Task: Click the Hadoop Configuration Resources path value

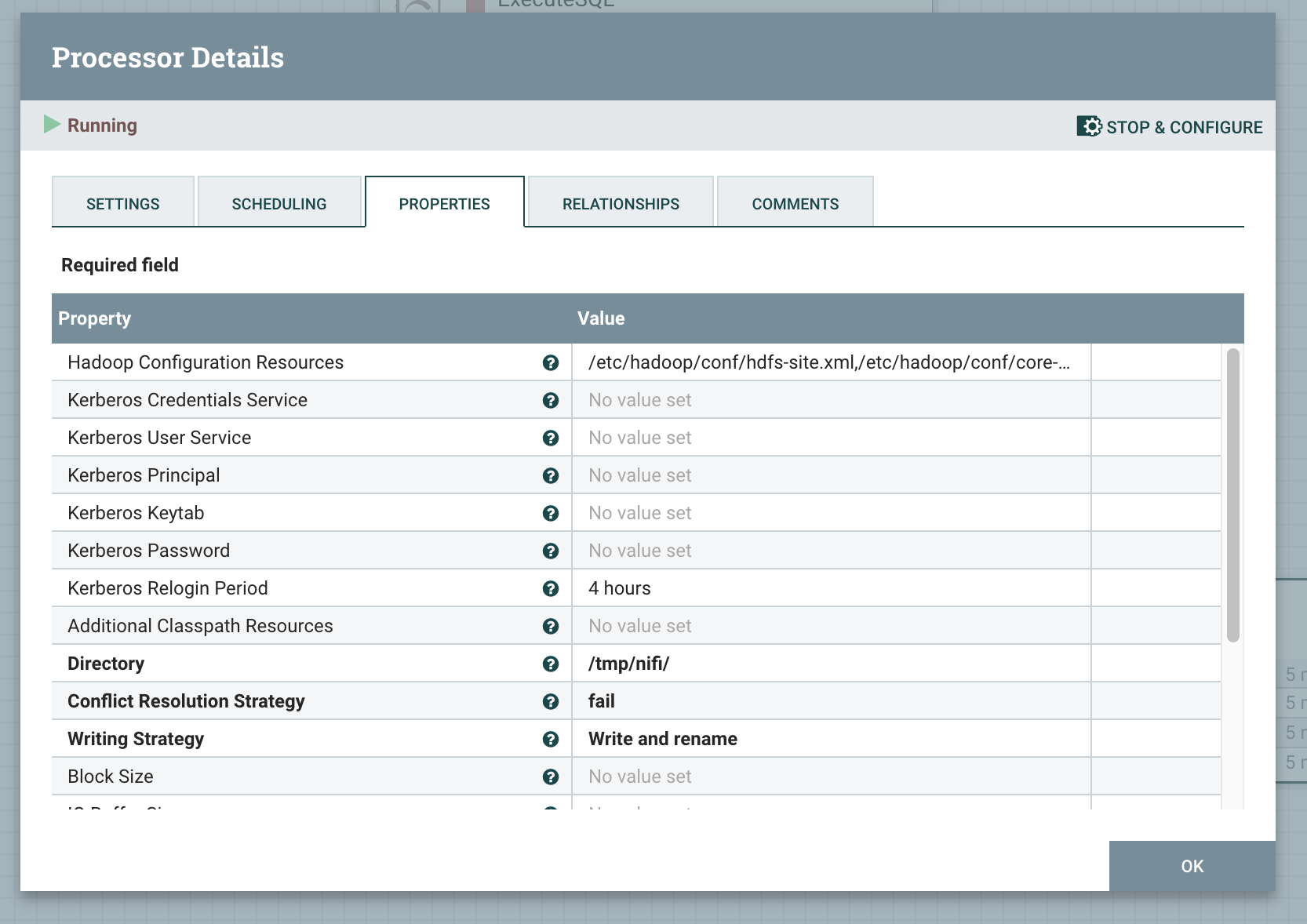Action: tap(830, 362)
